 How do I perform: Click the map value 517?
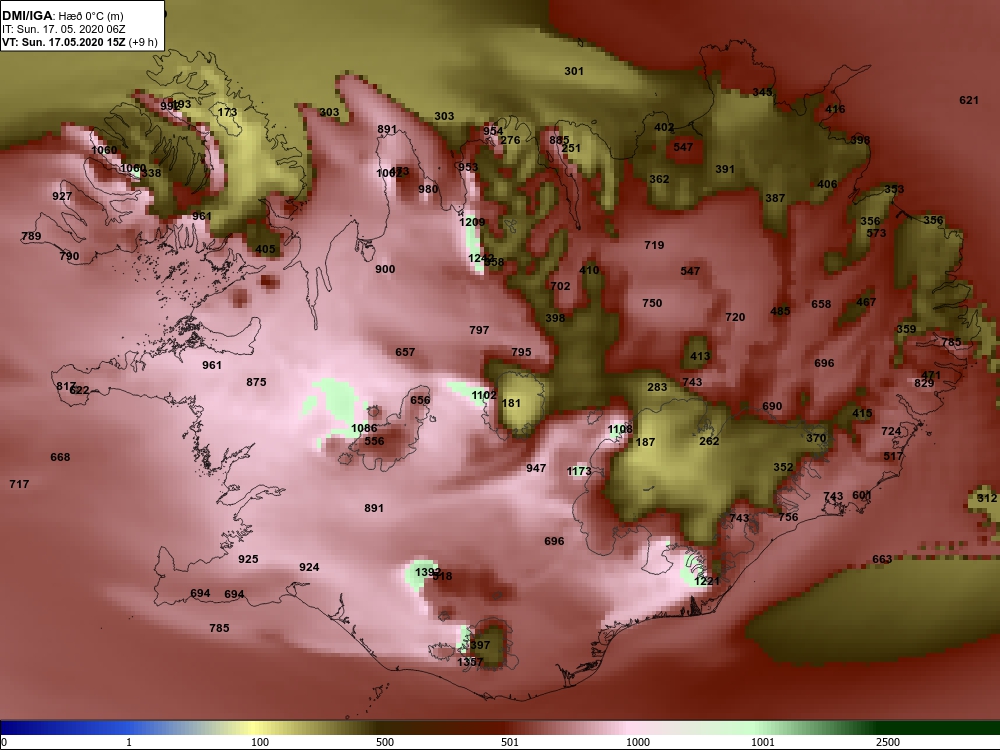pyautogui.click(x=893, y=455)
